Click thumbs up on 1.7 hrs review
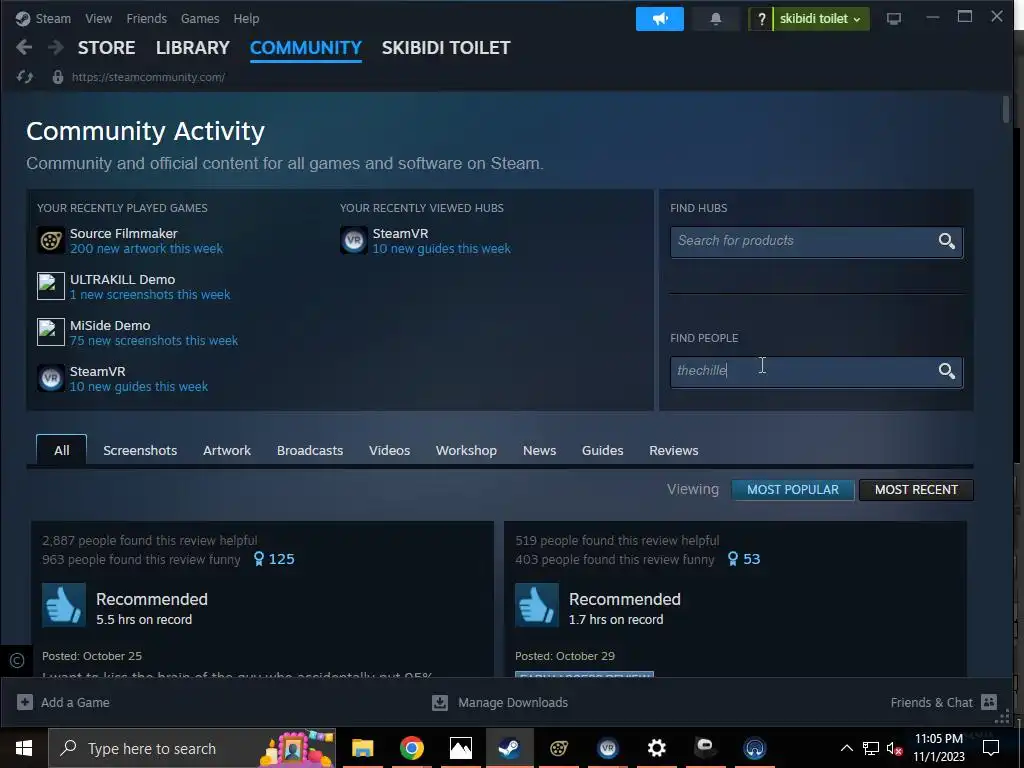Viewport: 1024px width, 768px height. [537, 605]
